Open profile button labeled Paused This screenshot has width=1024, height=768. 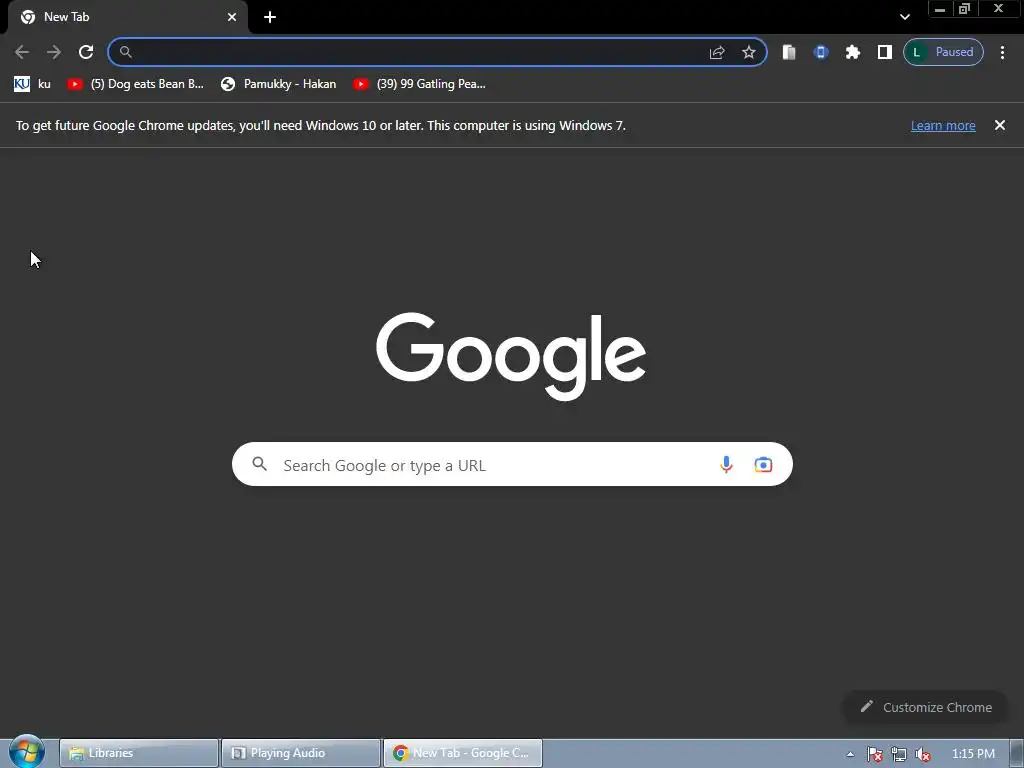[x=943, y=52]
